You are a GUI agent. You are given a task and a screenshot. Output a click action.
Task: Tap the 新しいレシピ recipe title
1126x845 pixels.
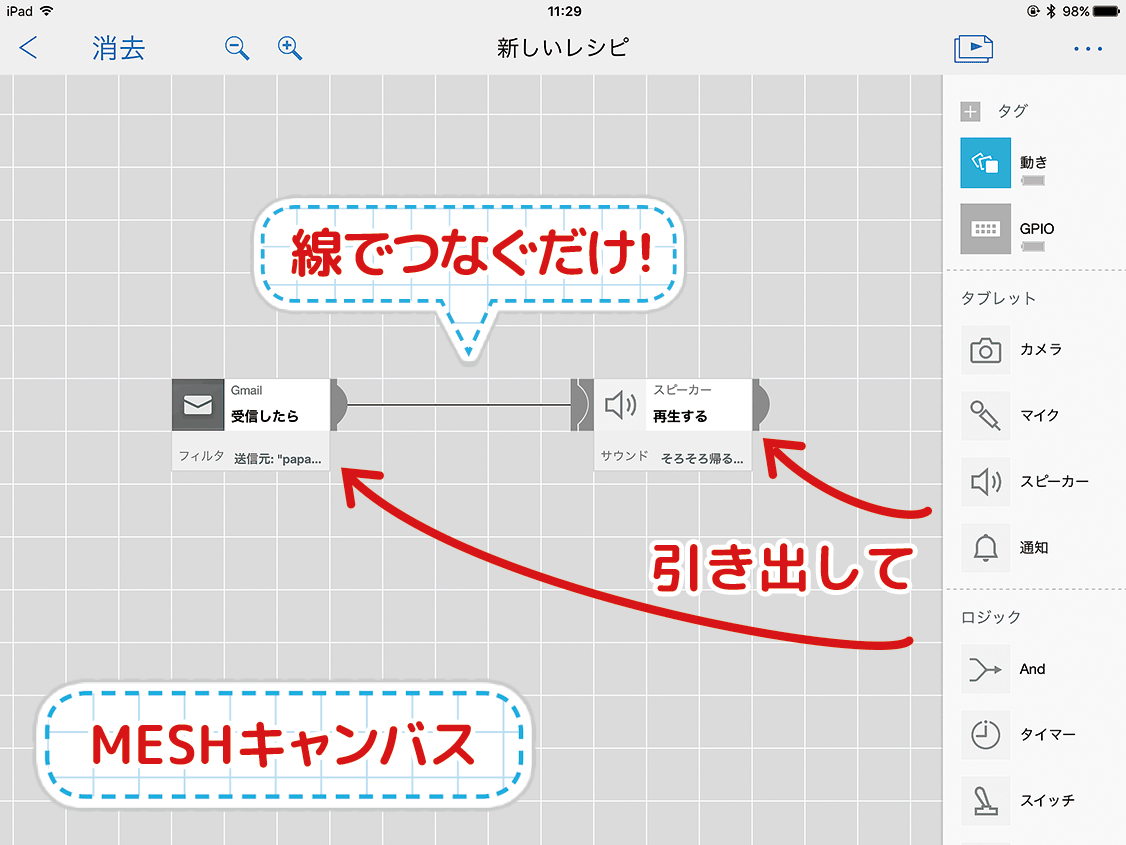coord(562,48)
